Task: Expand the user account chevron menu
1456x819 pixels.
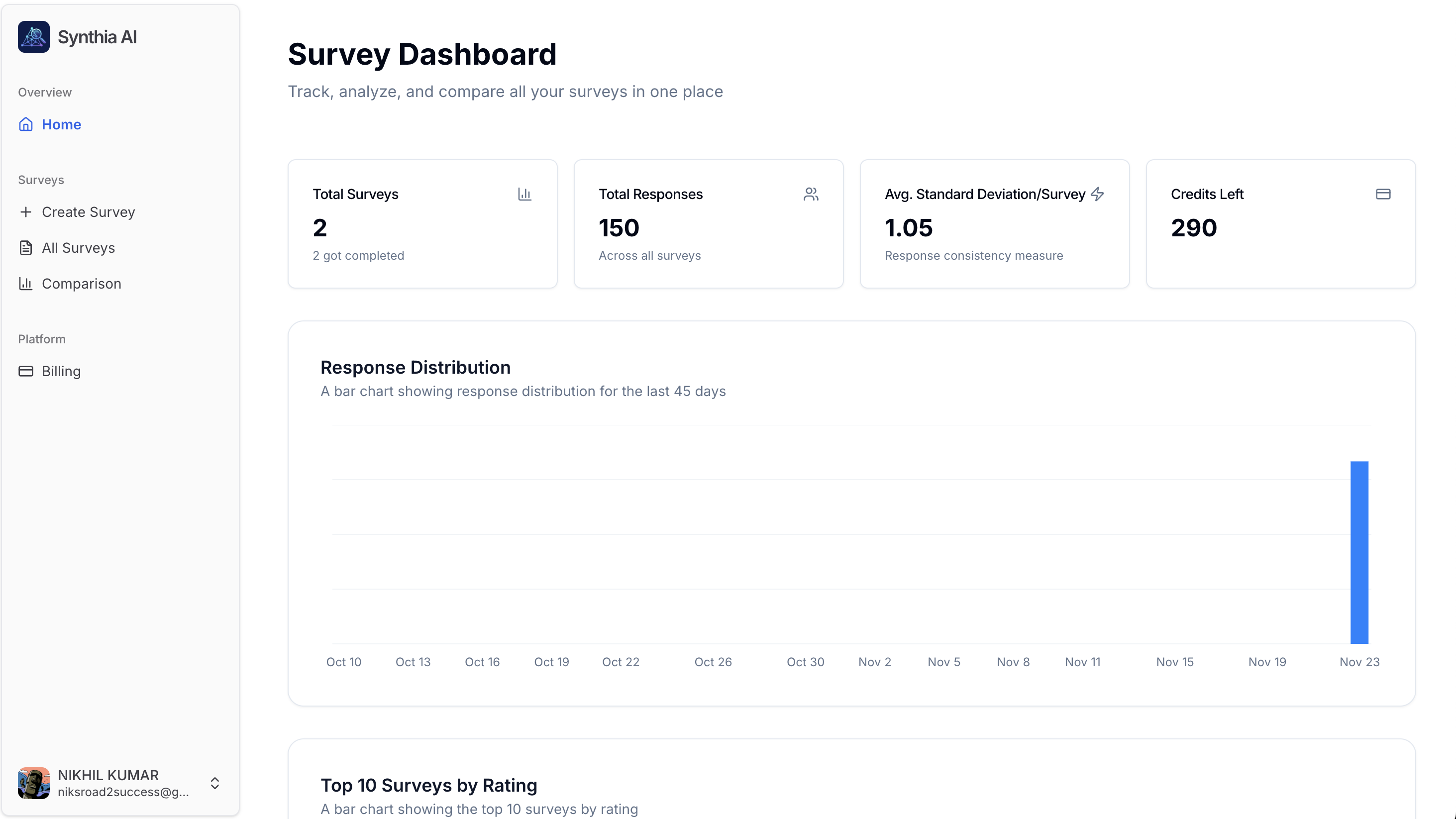Action: tap(215, 783)
